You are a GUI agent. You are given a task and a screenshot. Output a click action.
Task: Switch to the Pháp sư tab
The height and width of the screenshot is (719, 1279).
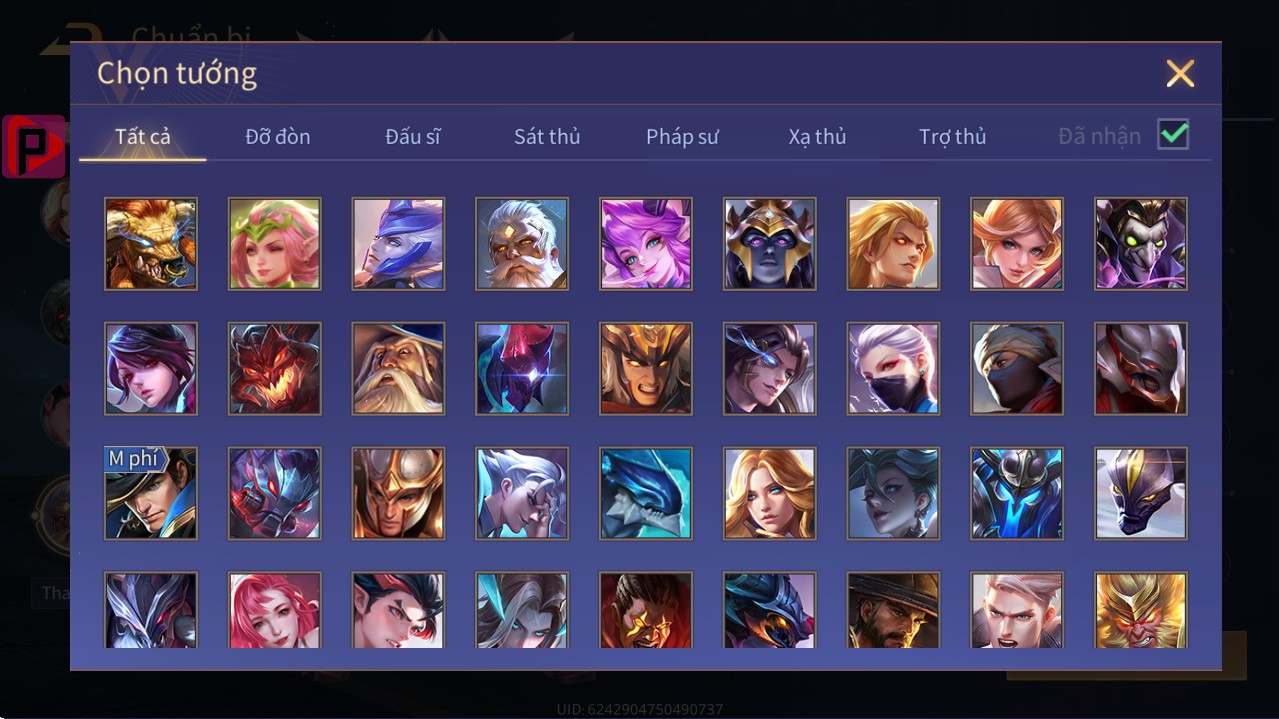[x=682, y=137]
